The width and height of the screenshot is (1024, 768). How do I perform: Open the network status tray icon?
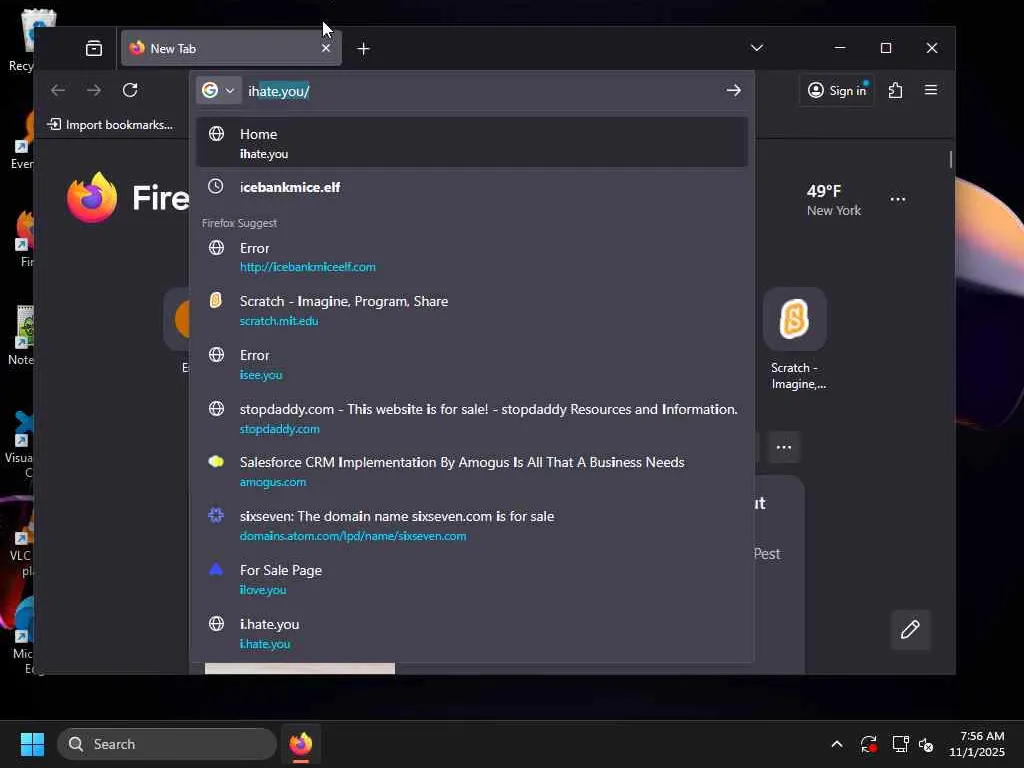coord(901,744)
